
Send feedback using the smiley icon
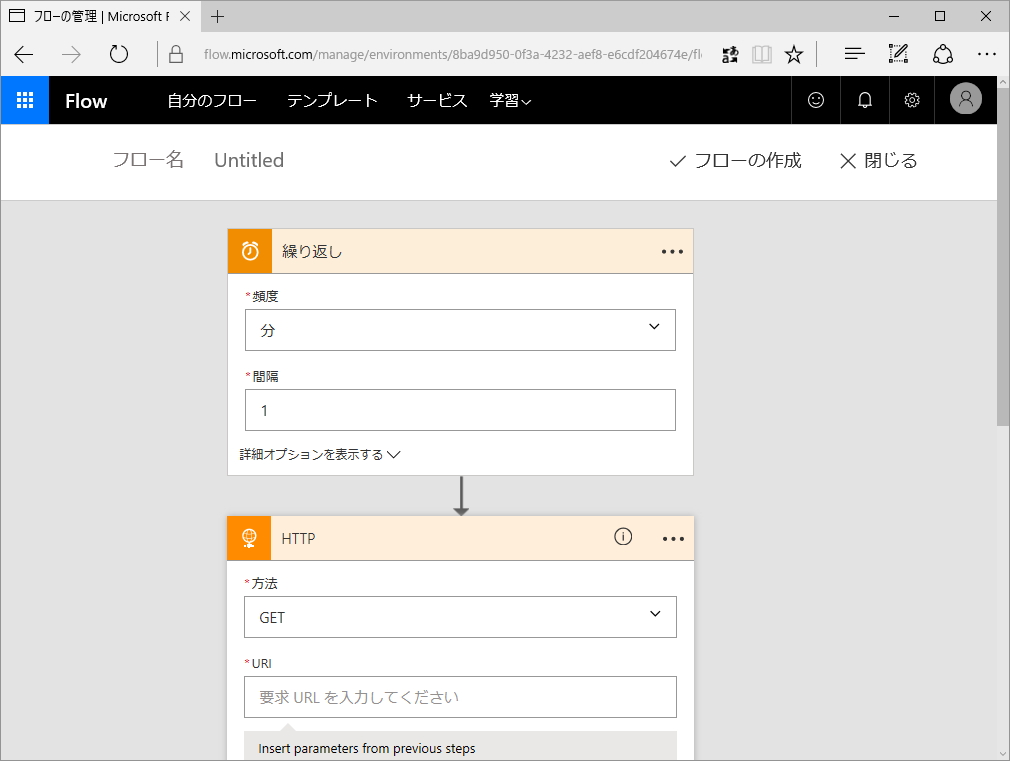tap(816, 100)
